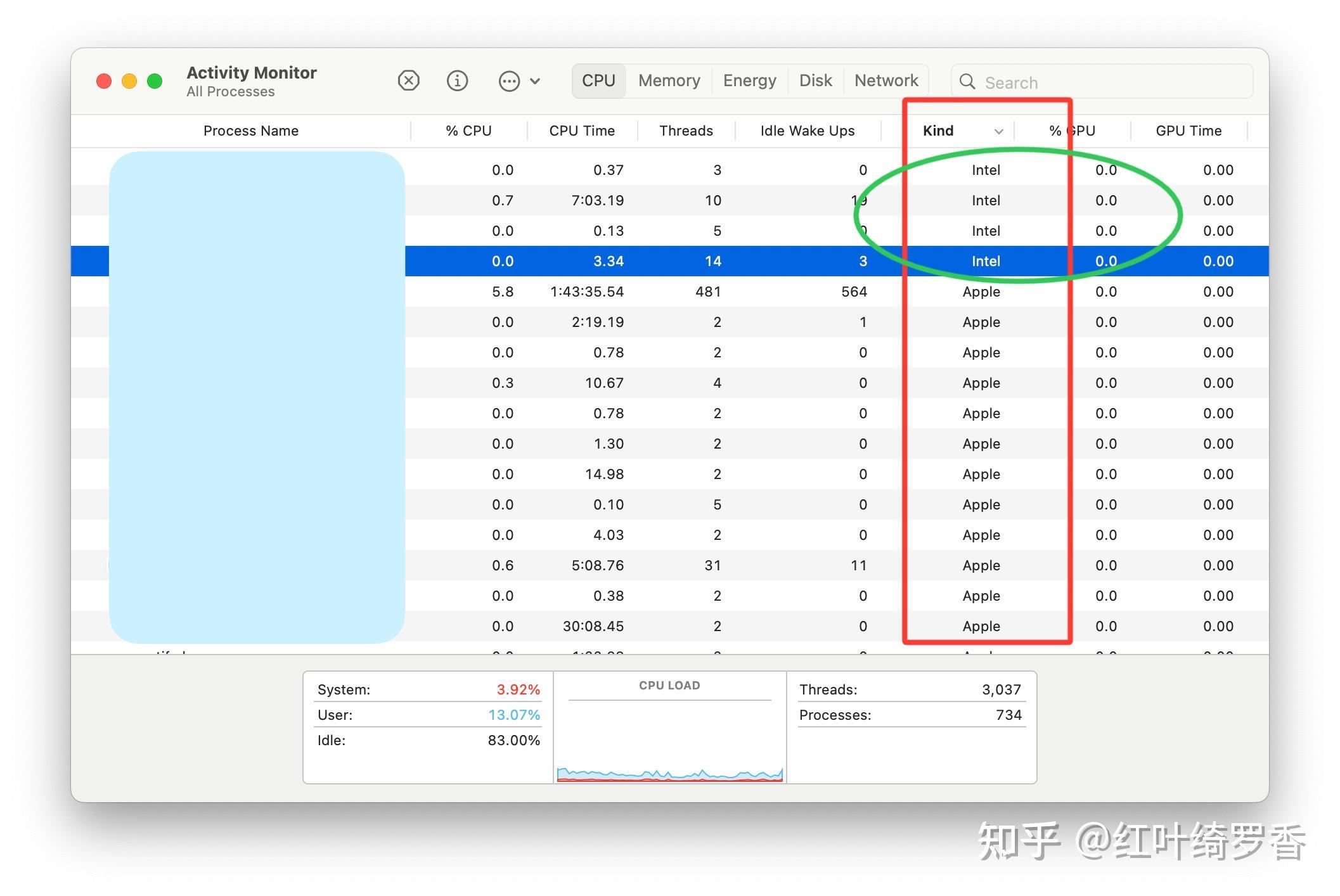
Task: Click the green zoom traffic light
Action: 154,80
